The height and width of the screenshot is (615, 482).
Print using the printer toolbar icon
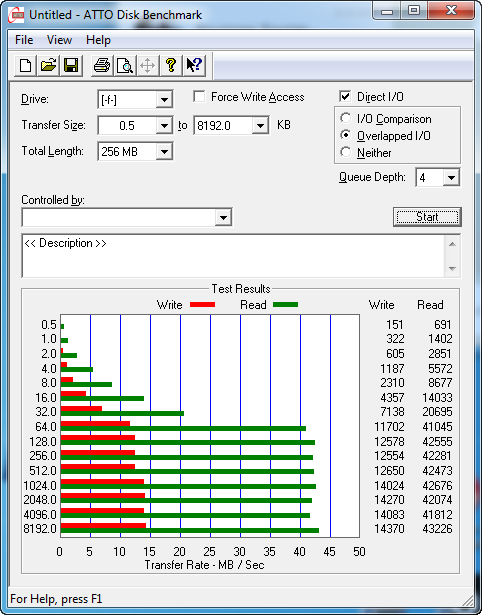pyautogui.click(x=102, y=65)
